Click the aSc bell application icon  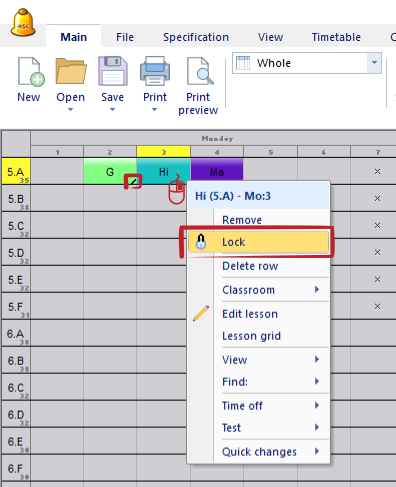tap(23, 23)
